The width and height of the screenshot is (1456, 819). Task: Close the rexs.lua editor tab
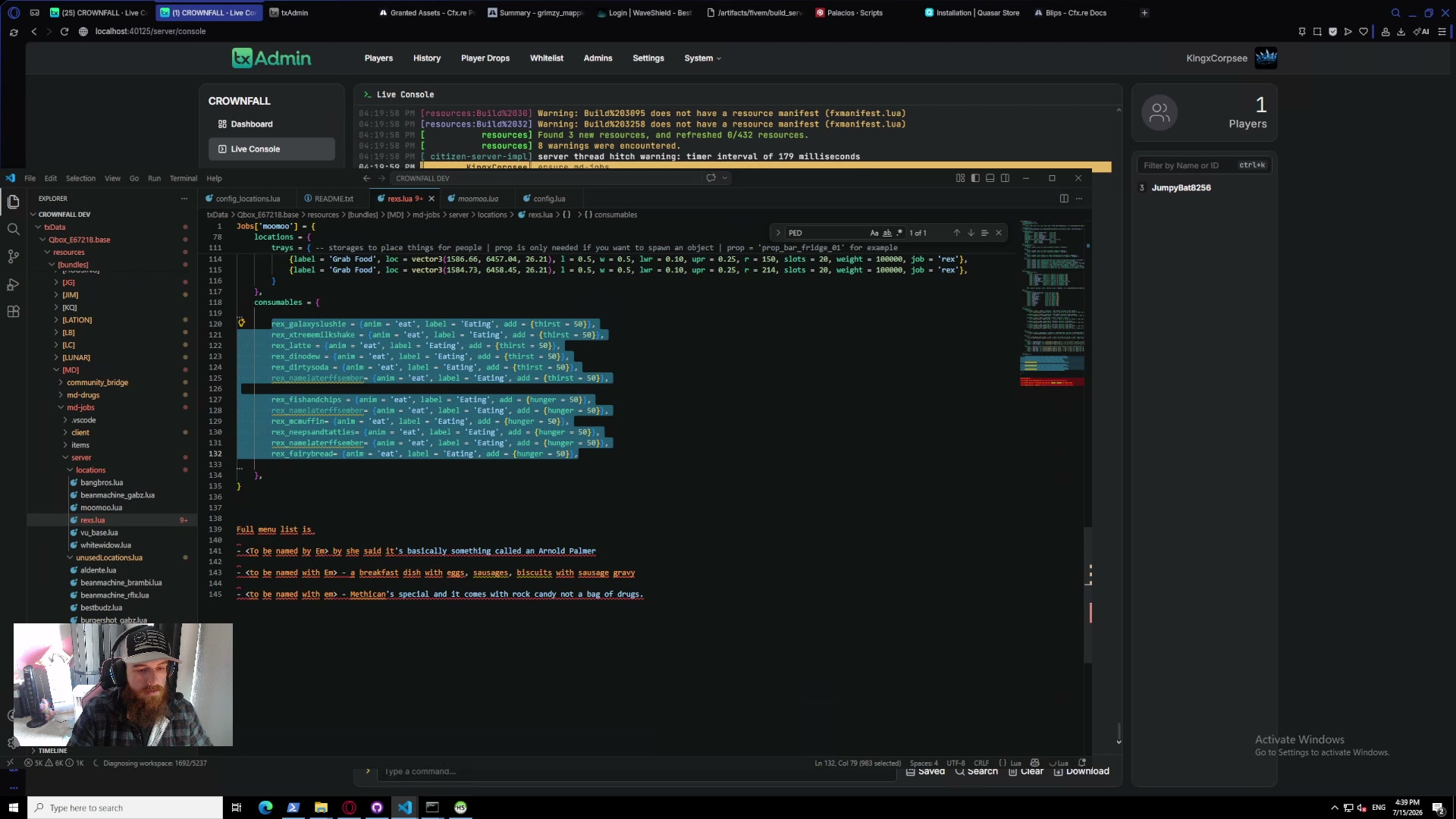click(x=431, y=199)
